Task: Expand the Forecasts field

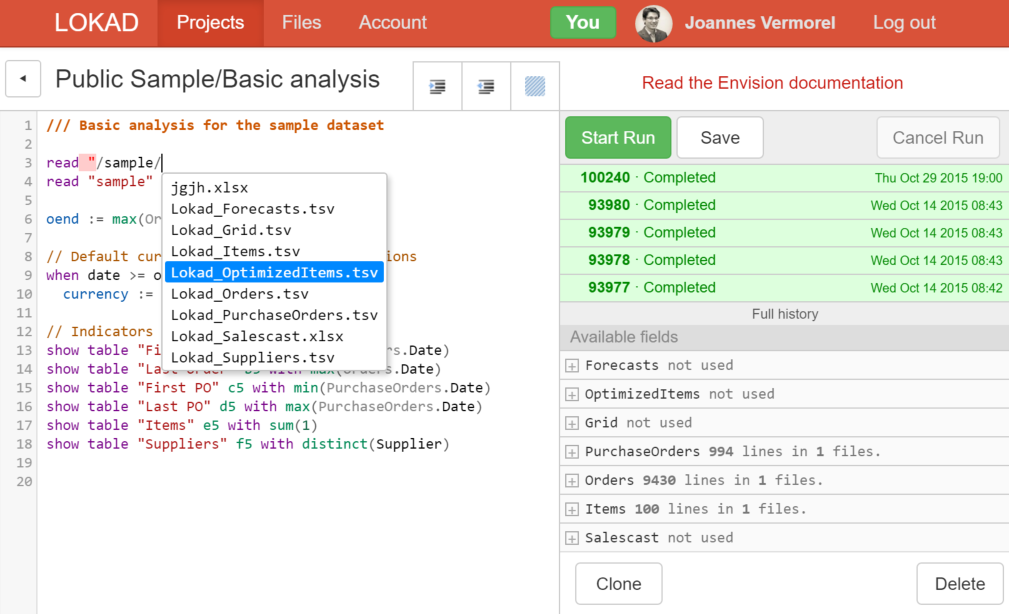Action: 572,366
